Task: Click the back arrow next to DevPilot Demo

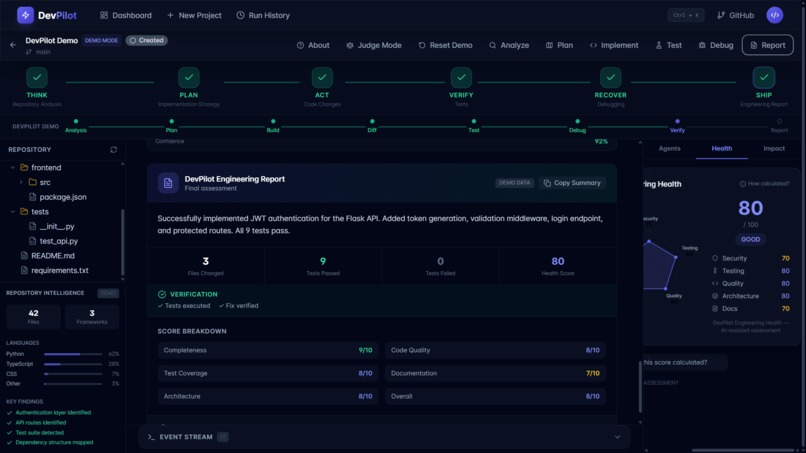Action: (x=13, y=45)
